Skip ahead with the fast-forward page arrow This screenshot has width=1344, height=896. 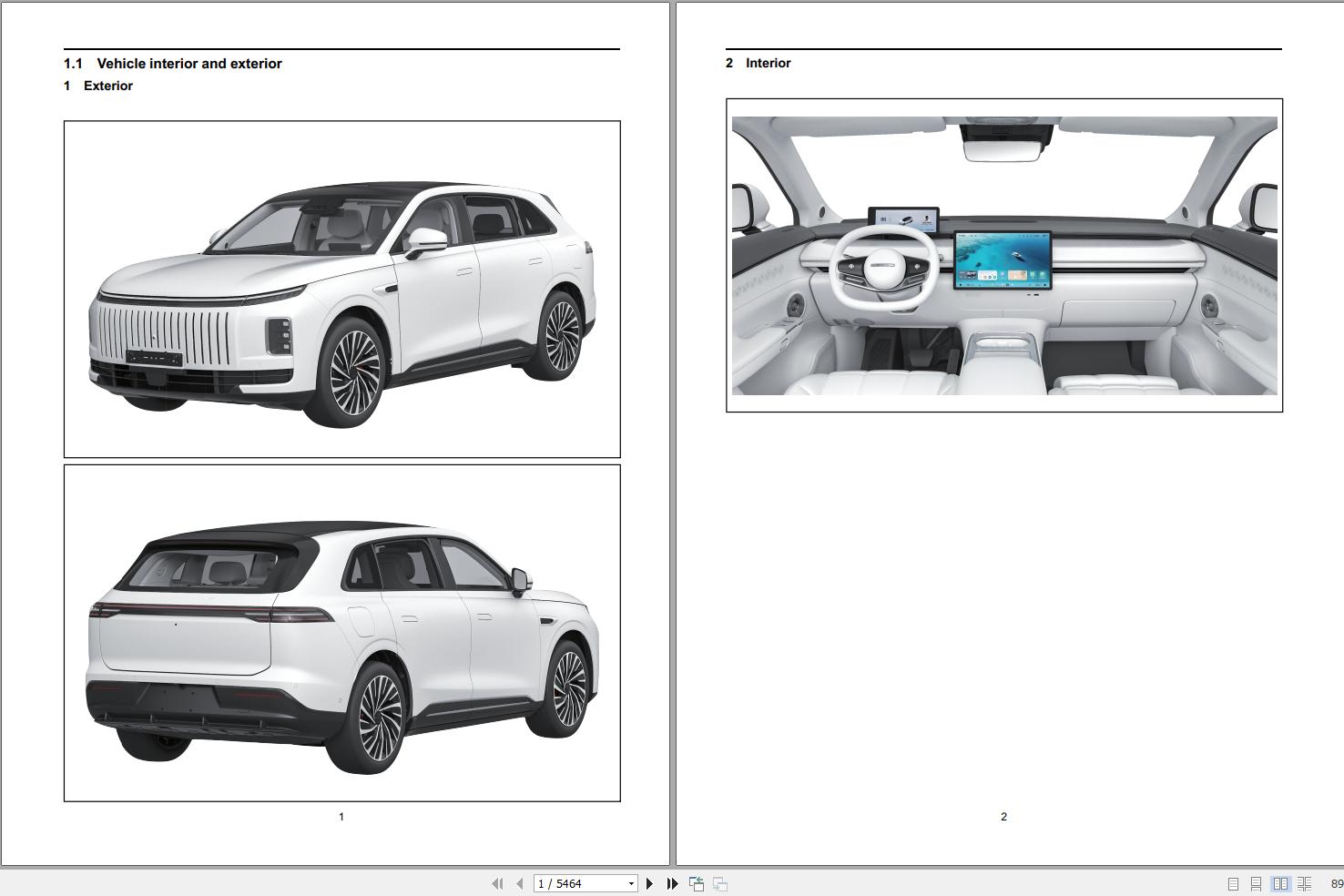(x=672, y=883)
